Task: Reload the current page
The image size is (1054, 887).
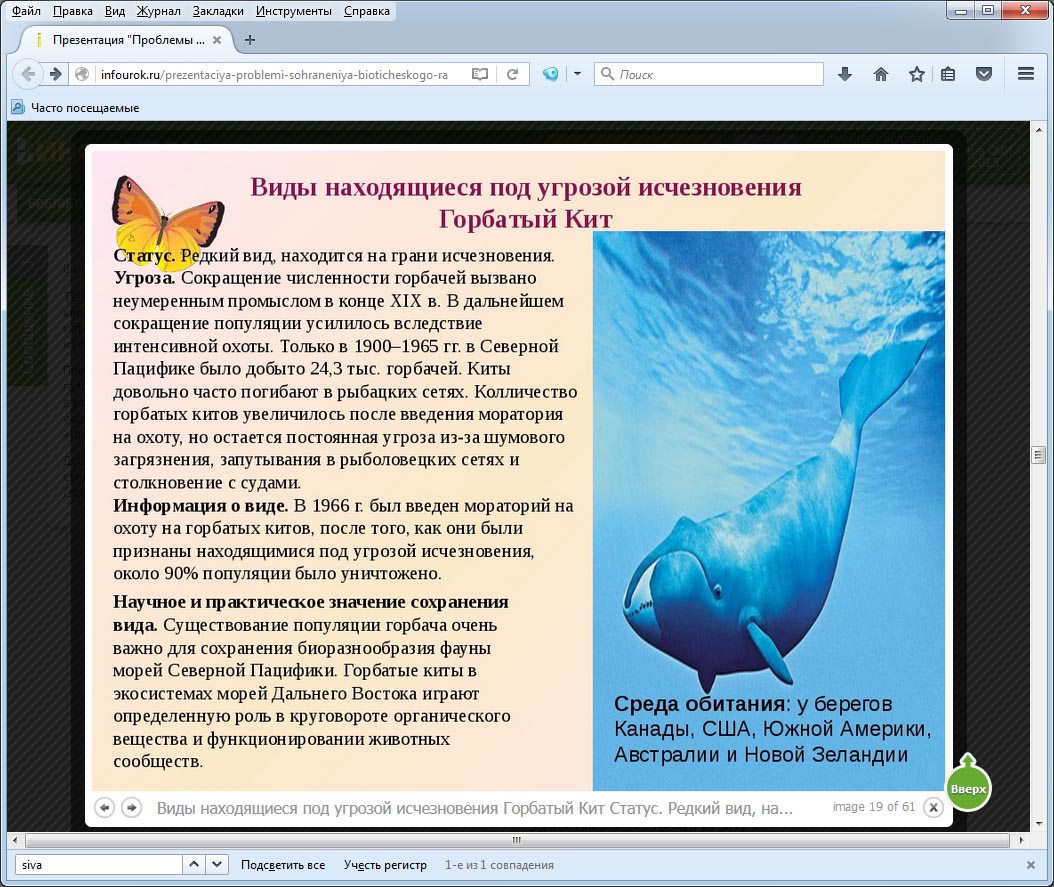Action: click(512, 74)
